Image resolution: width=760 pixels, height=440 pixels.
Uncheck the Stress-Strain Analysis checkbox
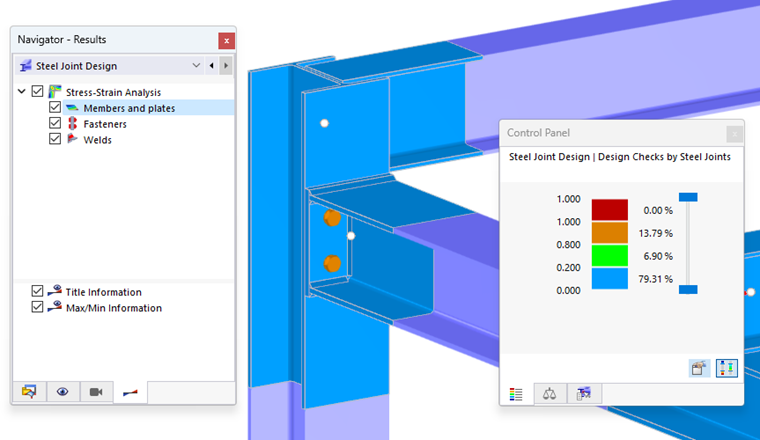point(37,91)
